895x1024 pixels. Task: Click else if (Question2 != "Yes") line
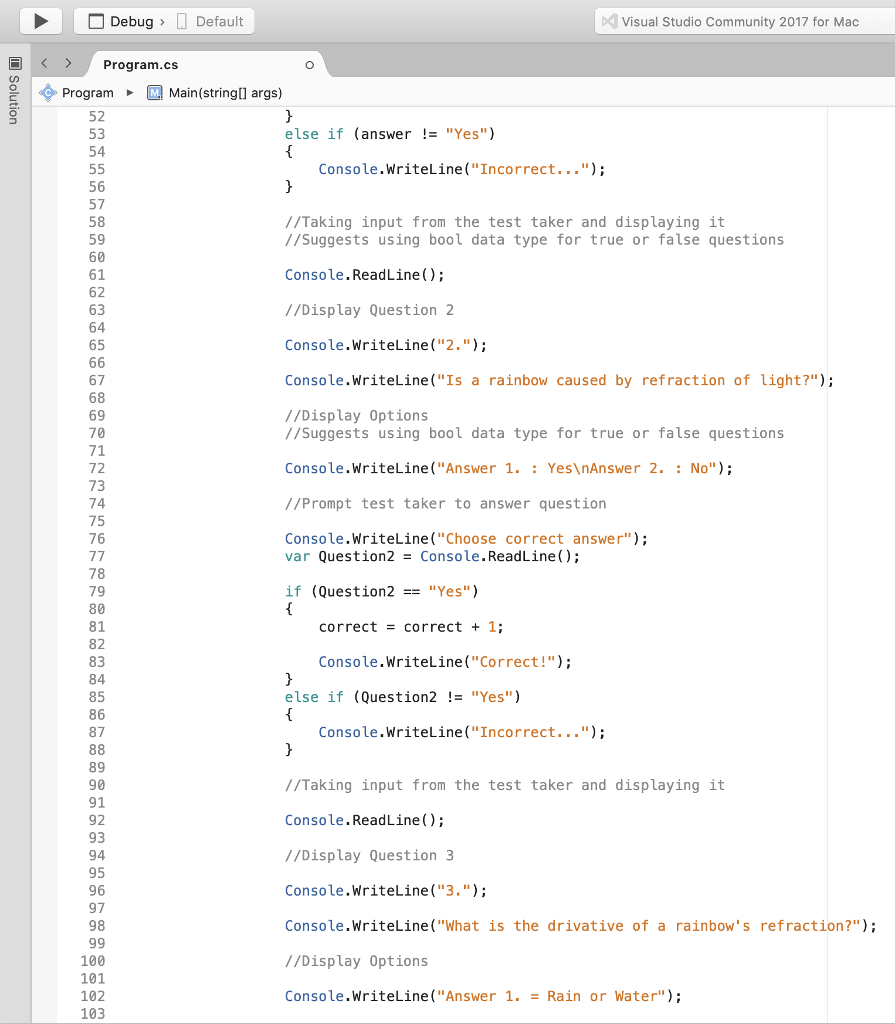click(402, 697)
